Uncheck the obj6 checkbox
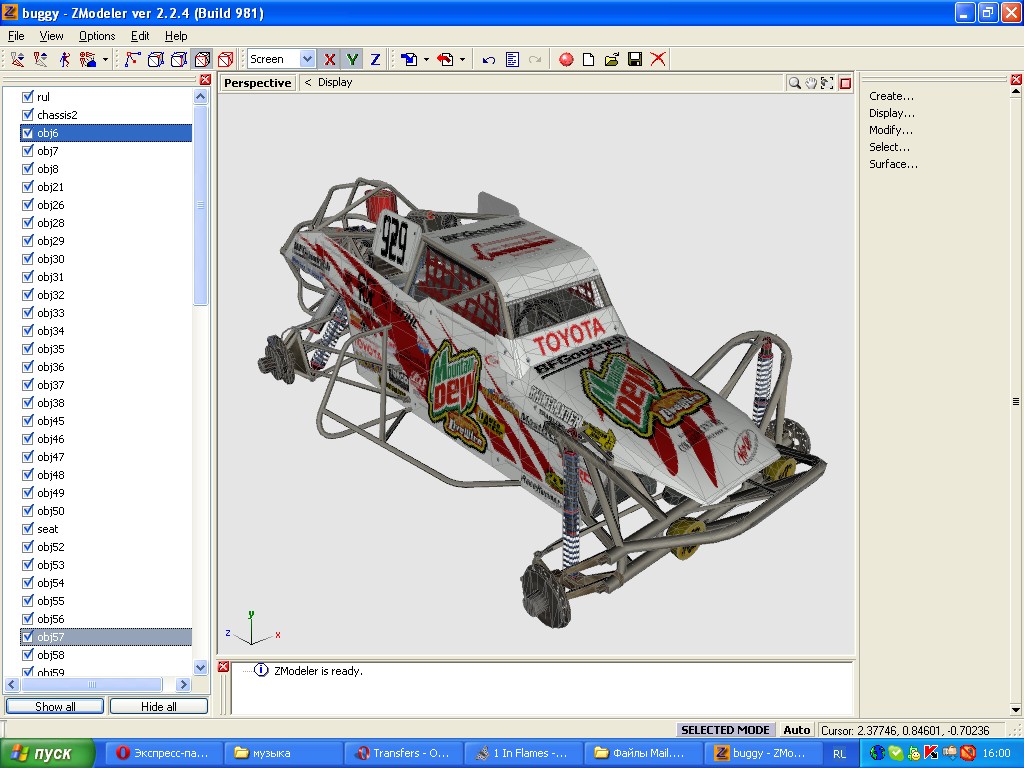This screenshot has width=1024, height=768. pyautogui.click(x=27, y=133)
